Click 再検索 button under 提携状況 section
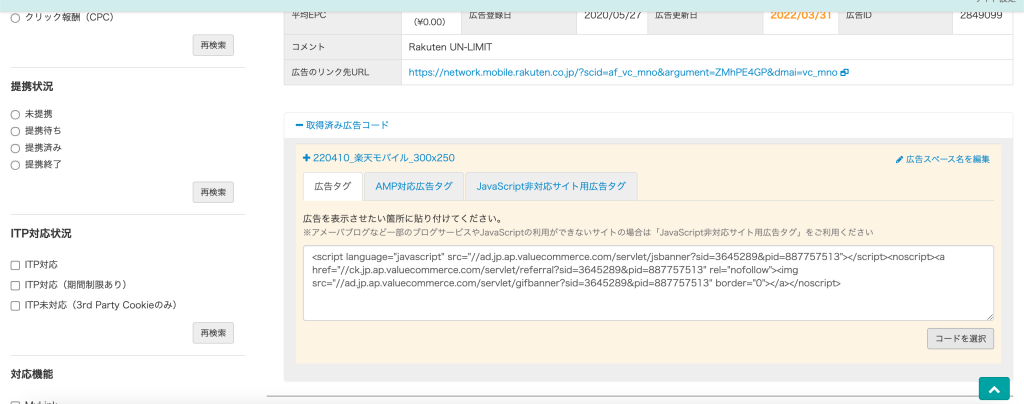Image resolution: width=1024 pixels, height=404 pixels. [x=213, y=193]
